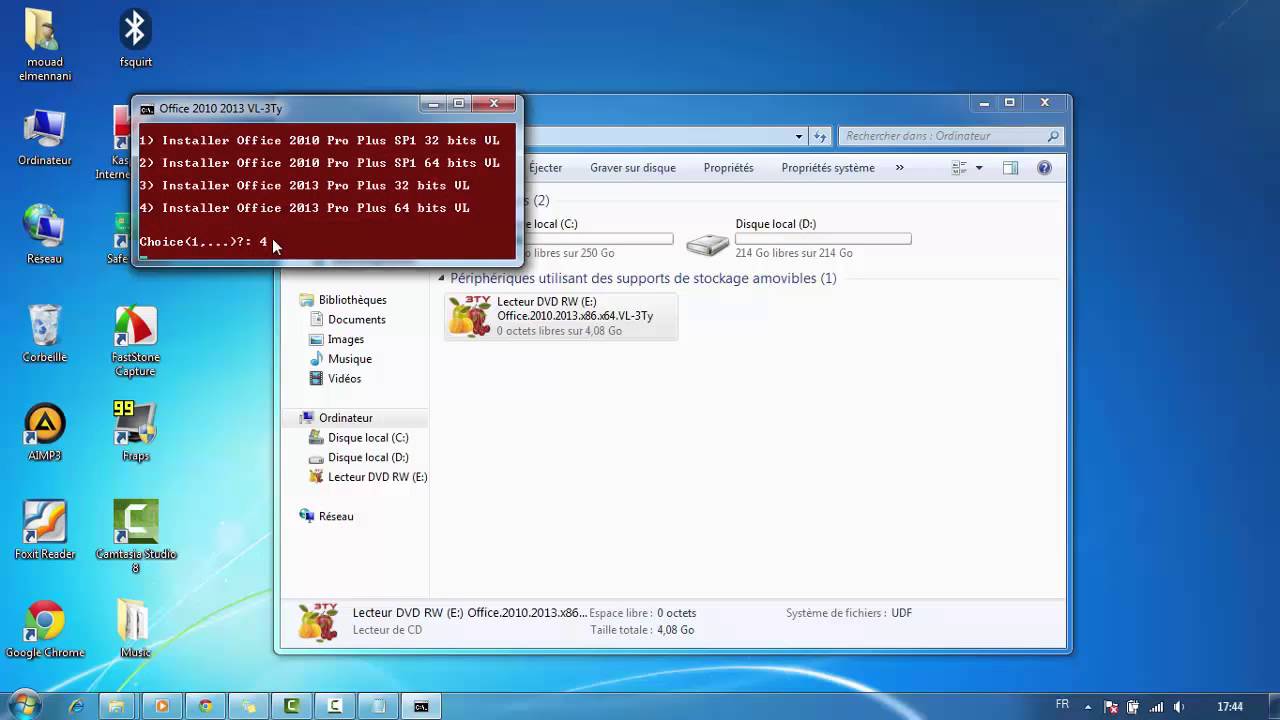Click the Show desktop strip

(1272, 705)
